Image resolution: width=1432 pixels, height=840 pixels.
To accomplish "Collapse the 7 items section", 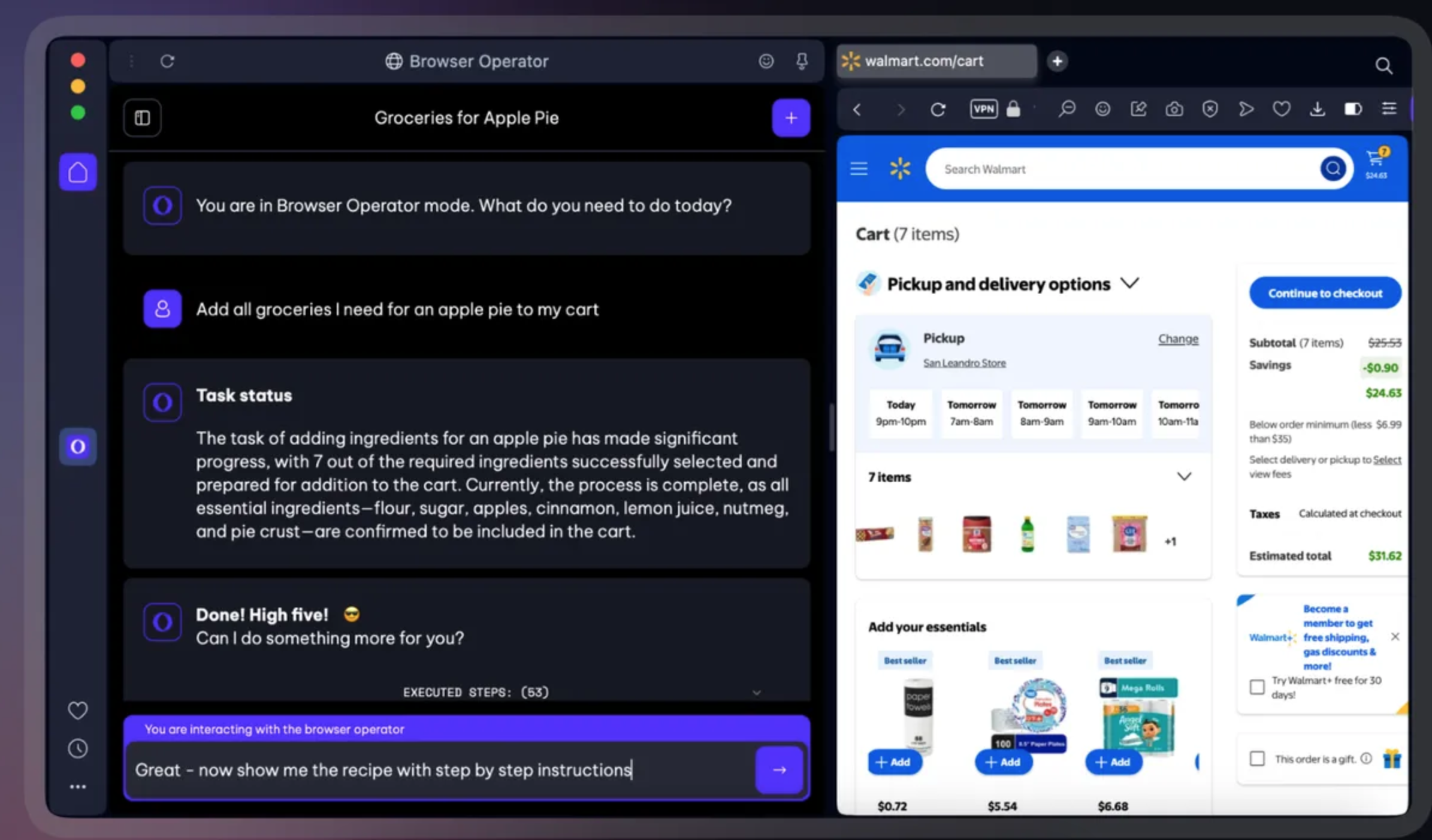I will pyautogui.click(x=1184, y=476).
